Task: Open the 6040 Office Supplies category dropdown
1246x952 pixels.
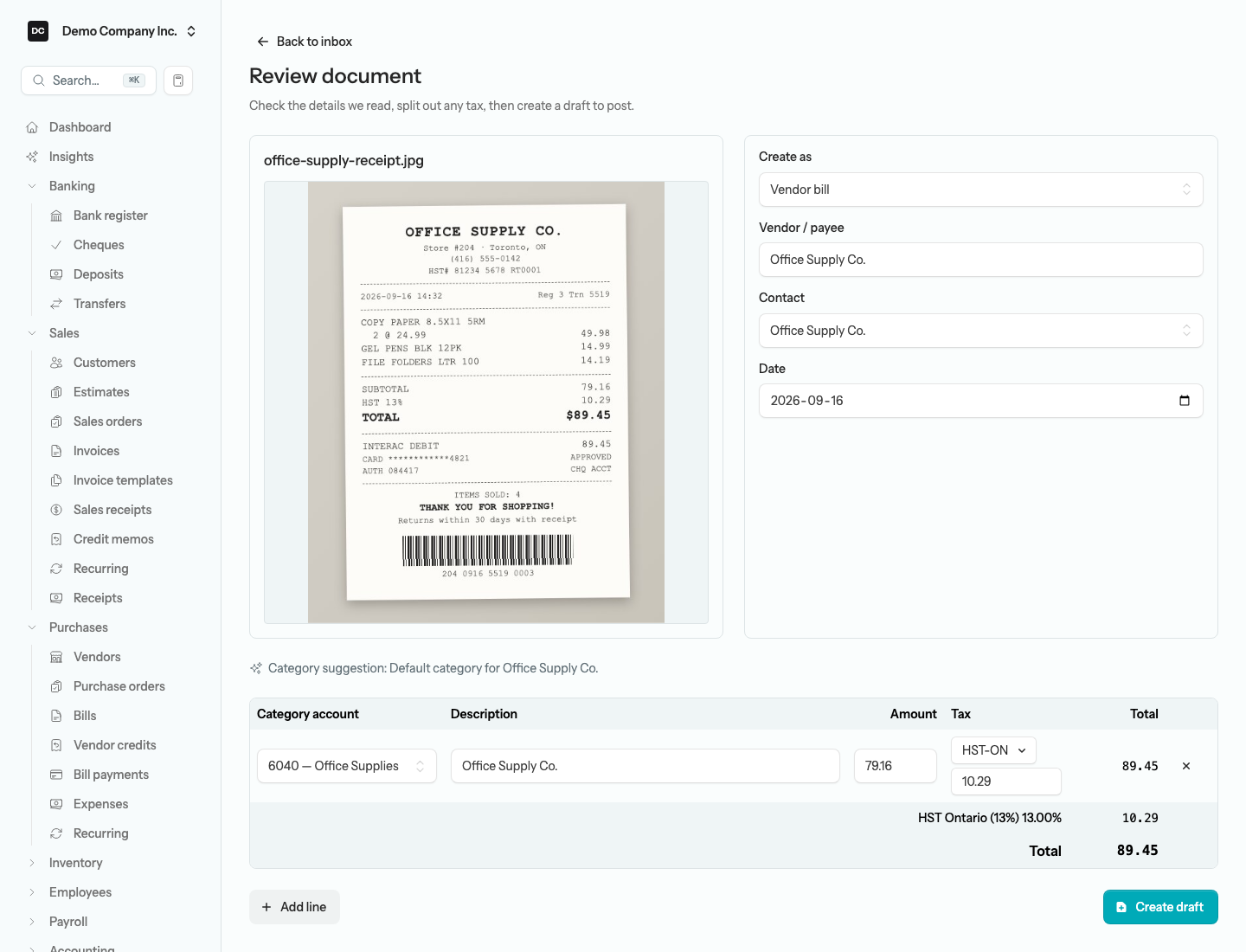Action: point(347,766)
